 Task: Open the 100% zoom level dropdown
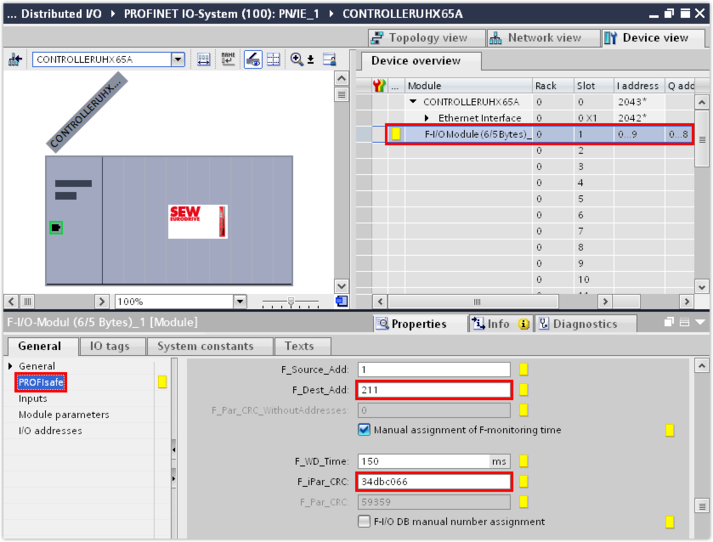(x=240, y=301)
